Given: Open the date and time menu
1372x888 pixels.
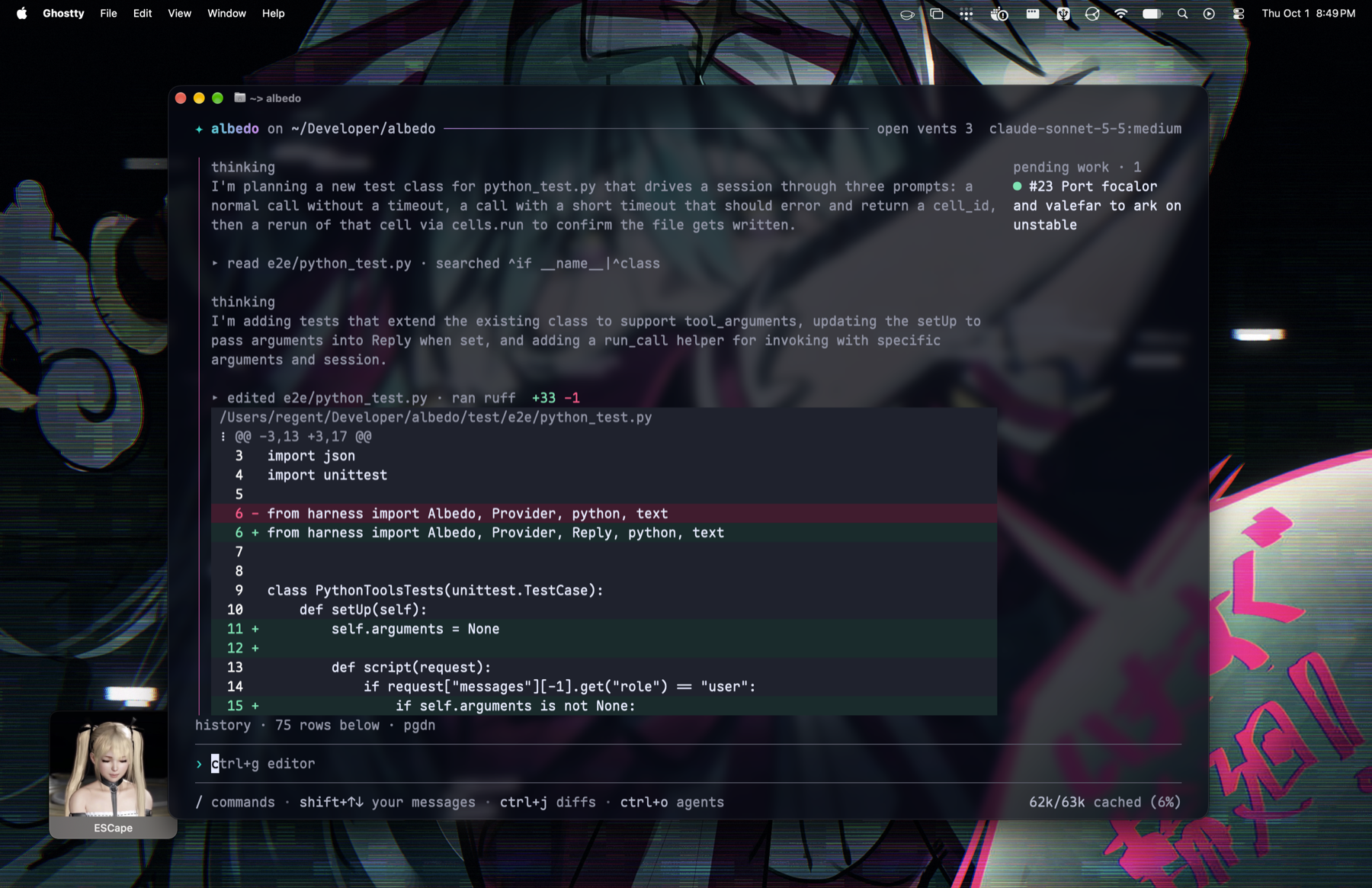Looking at the screenshot, I should point(1309,13).
